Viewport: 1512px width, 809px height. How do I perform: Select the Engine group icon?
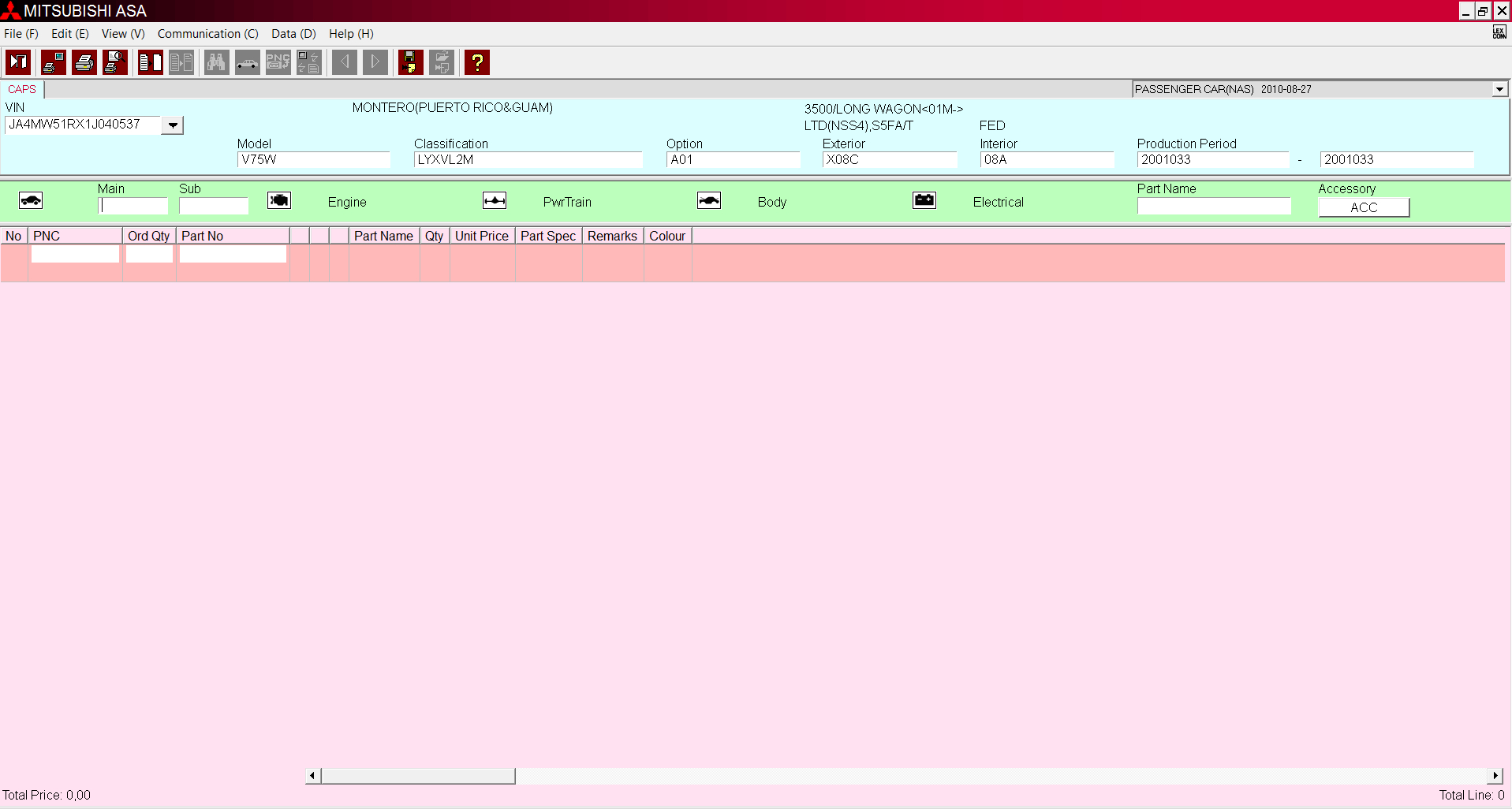279,201
